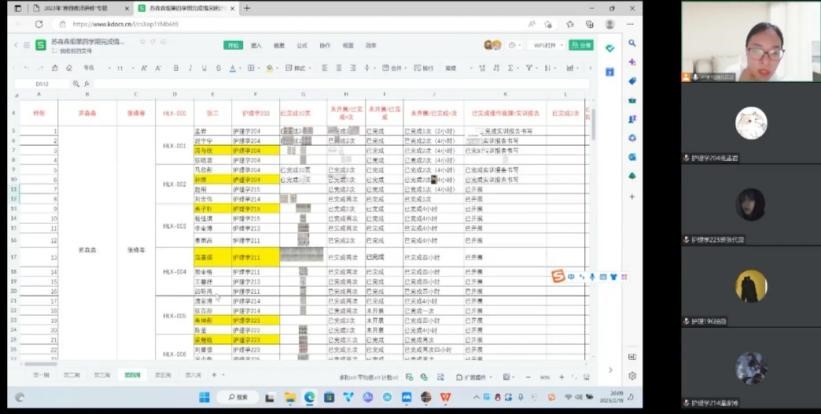Toggle bold formatting in toolbar

pos(176,68)
